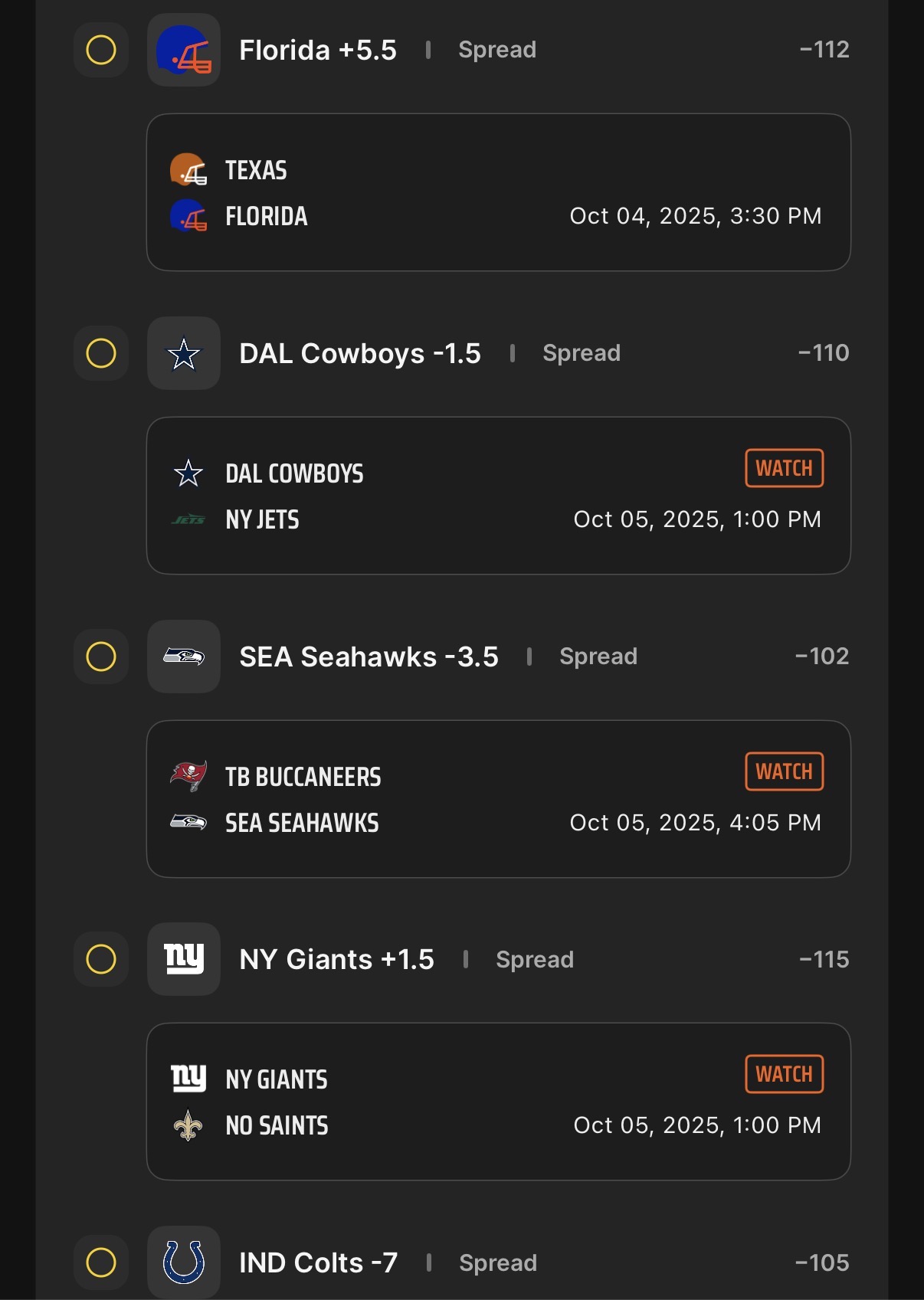Screen dimensions: 924x1300
Task: Select the SEA Seahawks -3.5 radio circle
Action: click(101, 657)
